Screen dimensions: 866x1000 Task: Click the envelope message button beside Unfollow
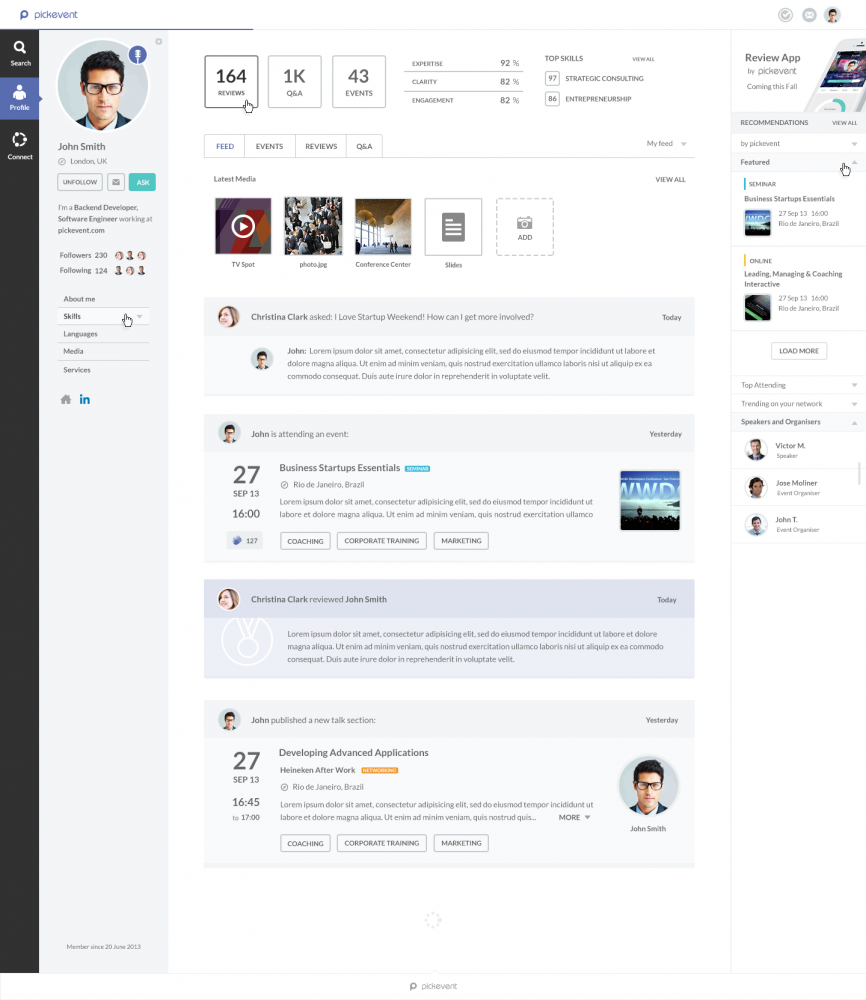tap(116, 182)
